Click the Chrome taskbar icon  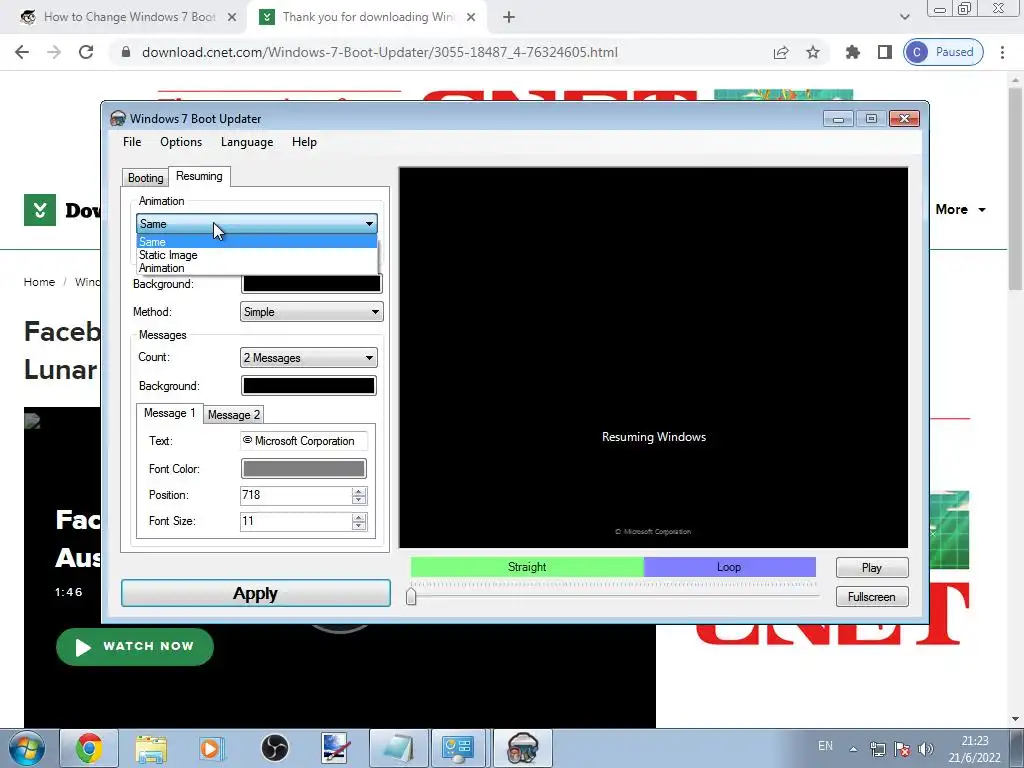coord(89,748)
